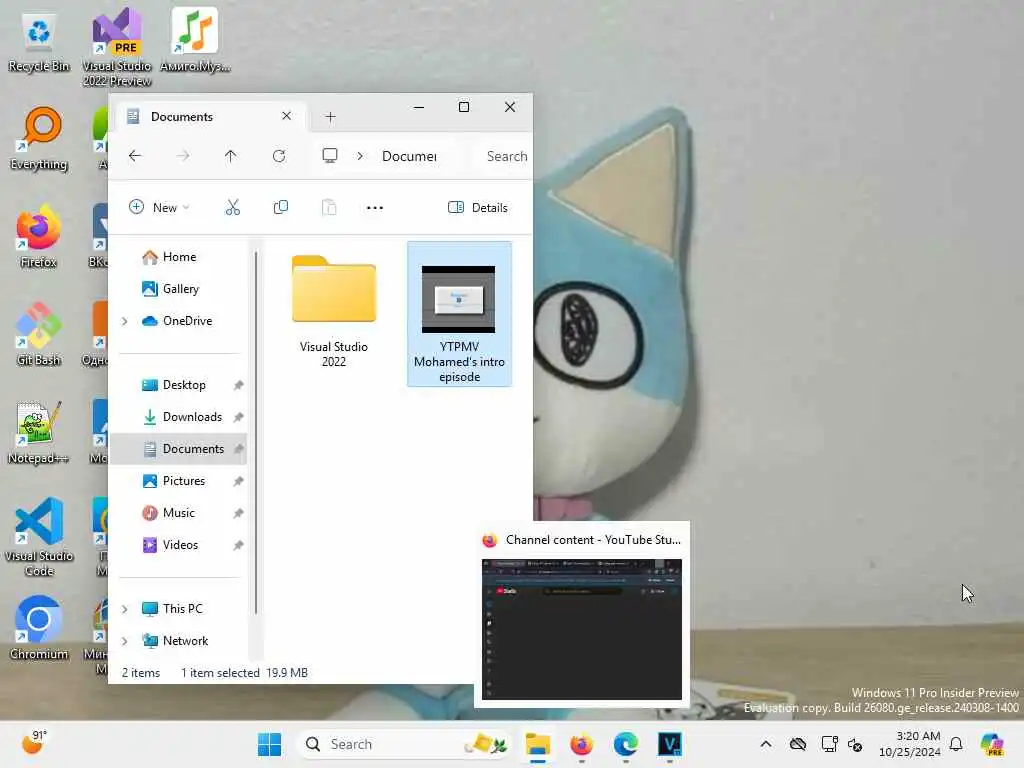
Task: Open Videos in Quick access
Action: coord(180,545)
